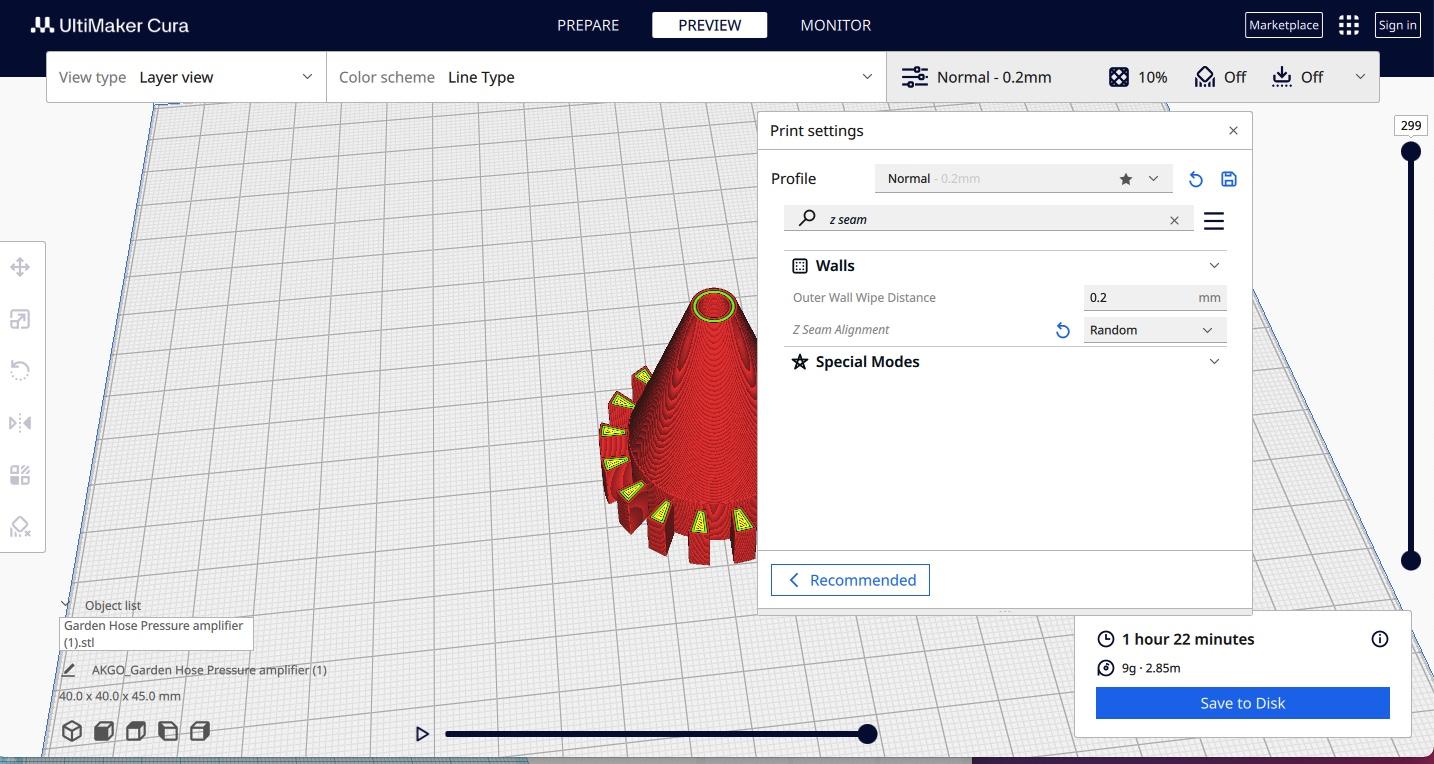Go back to Recommended settings
Image resolution: width=1434 pixels, height=764 pixels.
[850, 580]
